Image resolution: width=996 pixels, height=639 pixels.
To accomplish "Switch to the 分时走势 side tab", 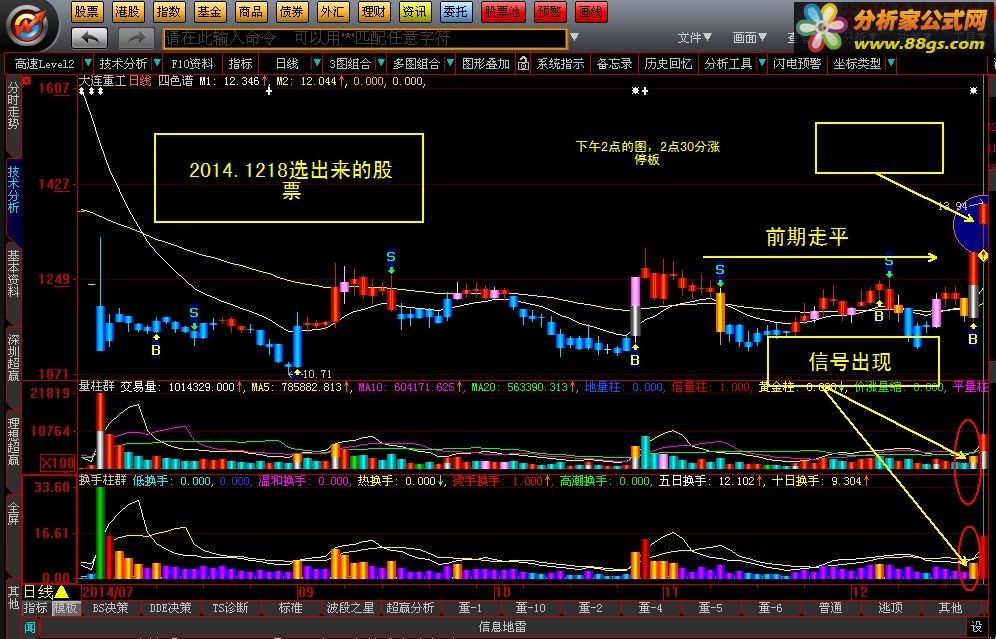I will click(x=13, y=106).
